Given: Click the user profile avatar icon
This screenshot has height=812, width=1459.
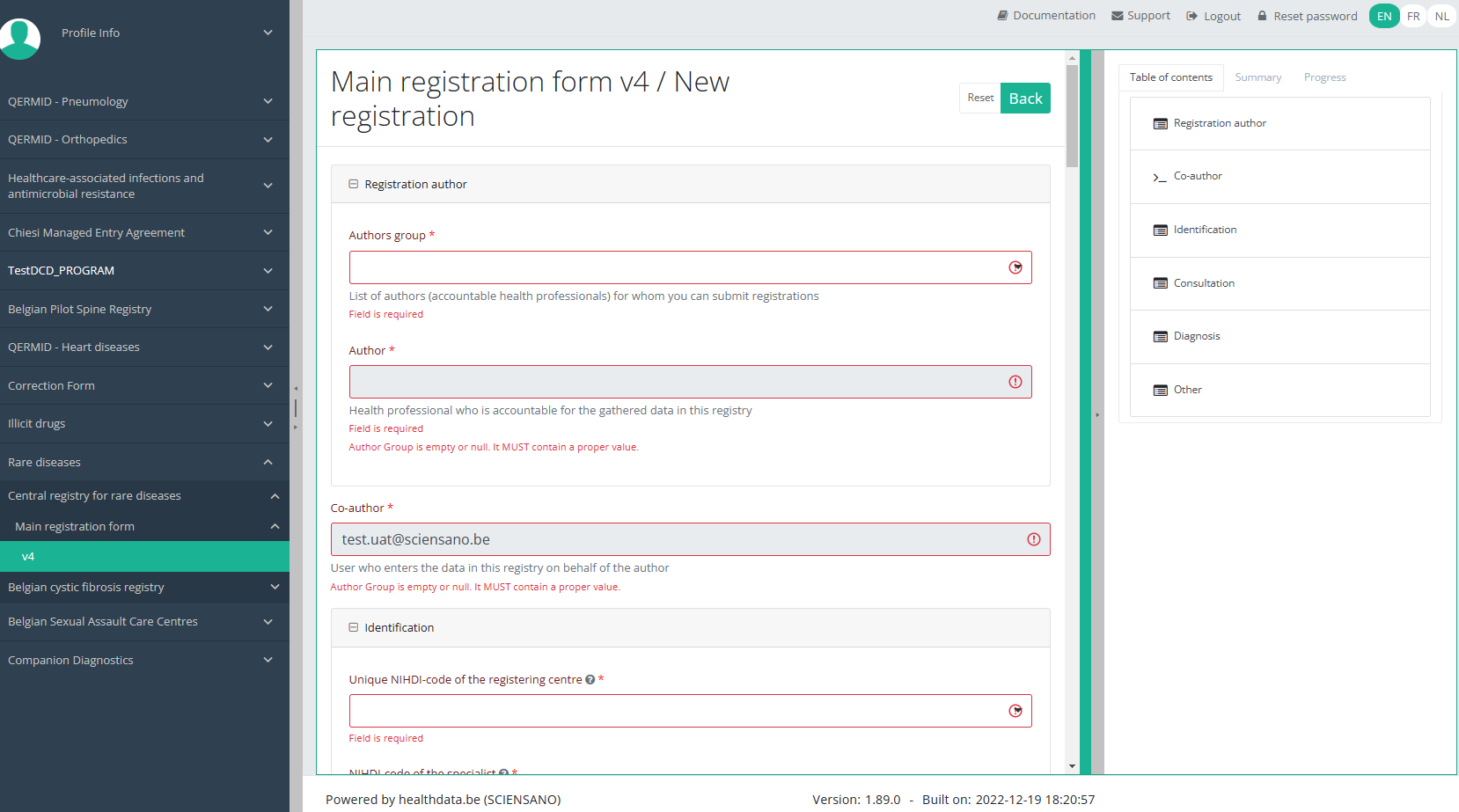Looking at the screenshot, I should pyautogui.click(x=19, y=38).
